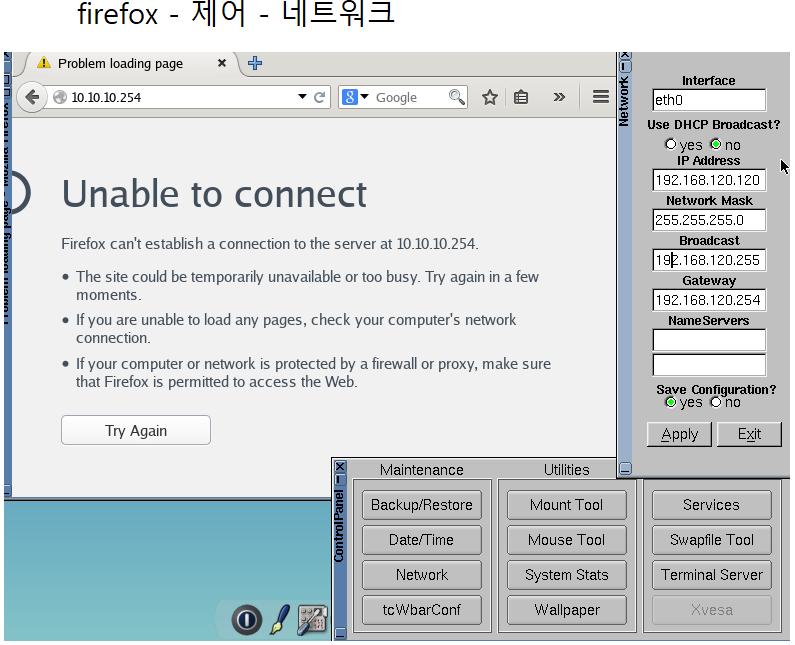Open the editor pen icon in dock

tap(280, 619)
